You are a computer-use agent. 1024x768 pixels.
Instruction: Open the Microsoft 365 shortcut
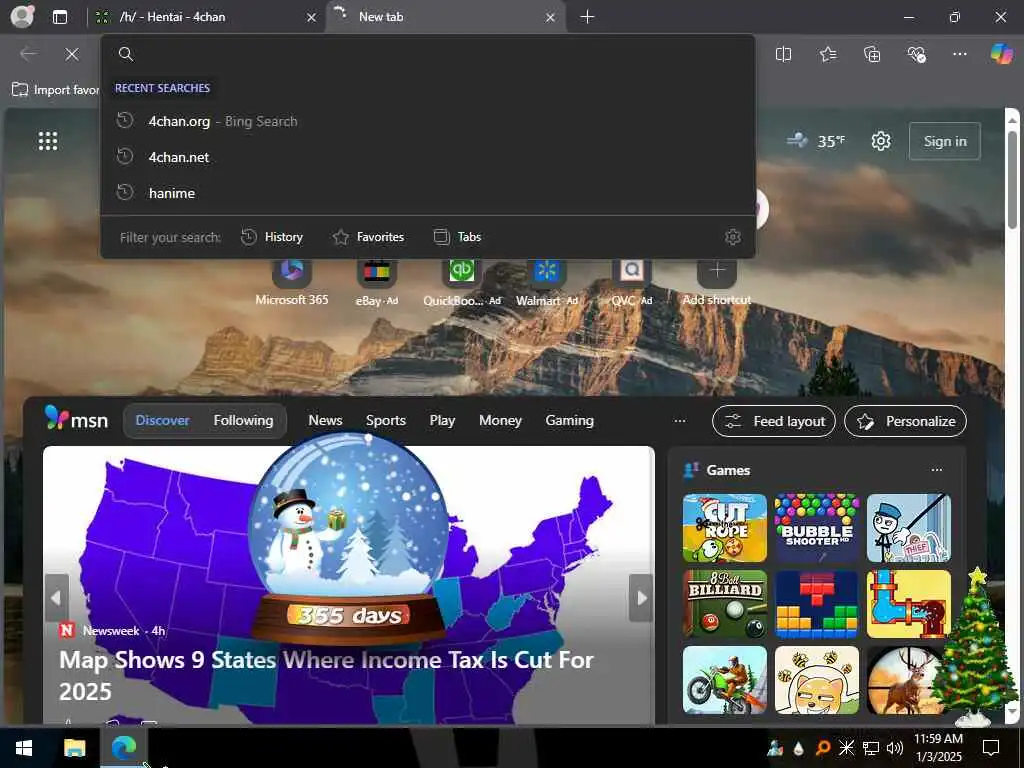[292, 283]
